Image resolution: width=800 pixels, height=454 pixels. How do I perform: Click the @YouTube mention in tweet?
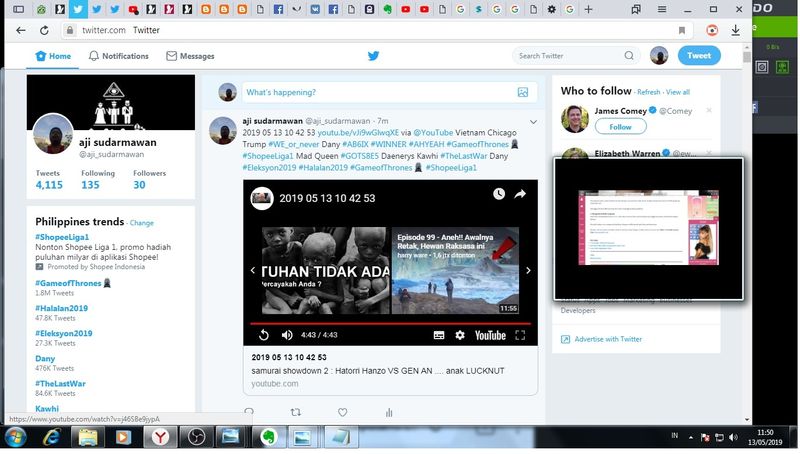coord(433,133)
